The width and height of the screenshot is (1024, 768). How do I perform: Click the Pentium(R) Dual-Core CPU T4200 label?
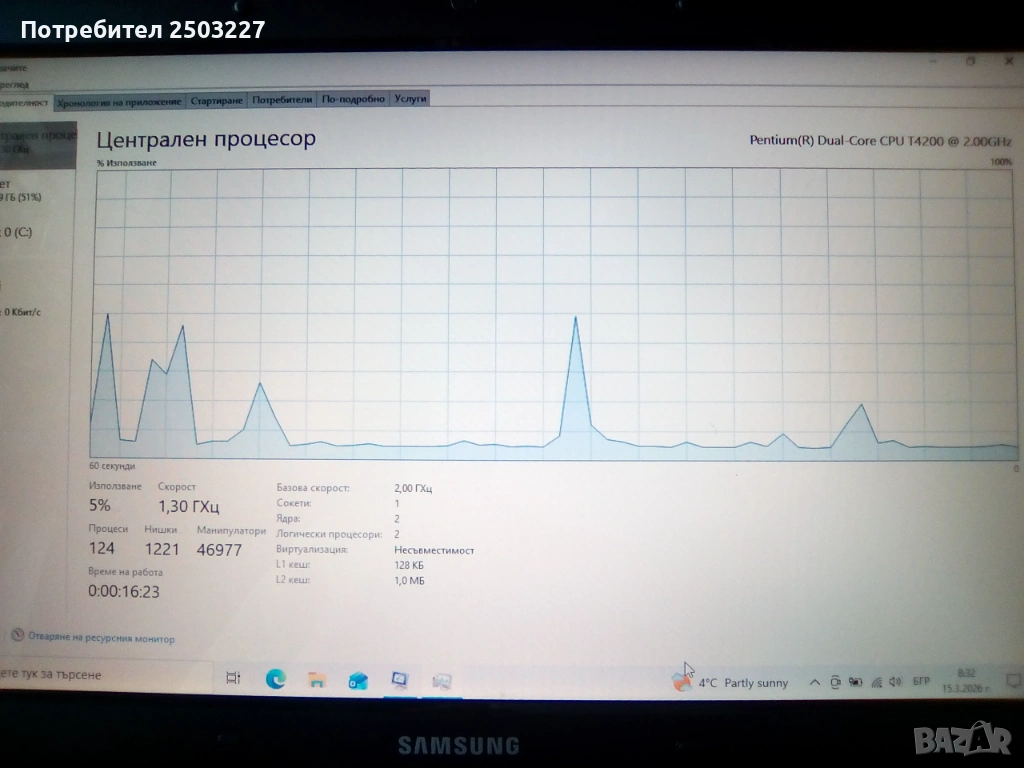tap(880, 140)
